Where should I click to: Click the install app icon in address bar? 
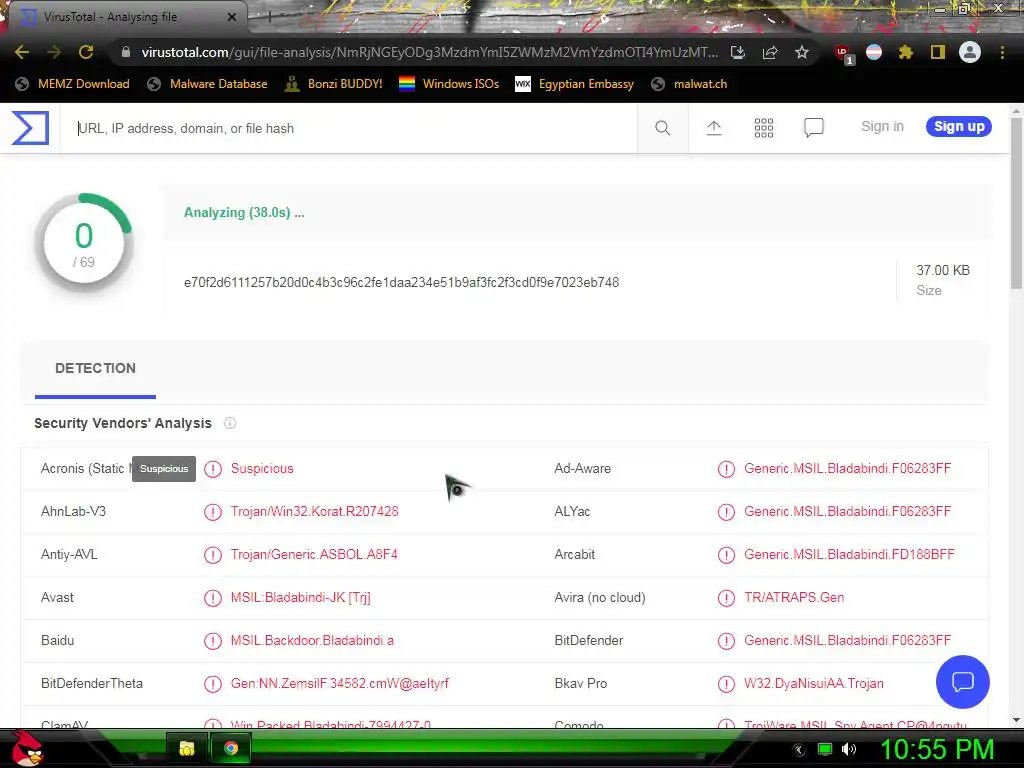738,52
